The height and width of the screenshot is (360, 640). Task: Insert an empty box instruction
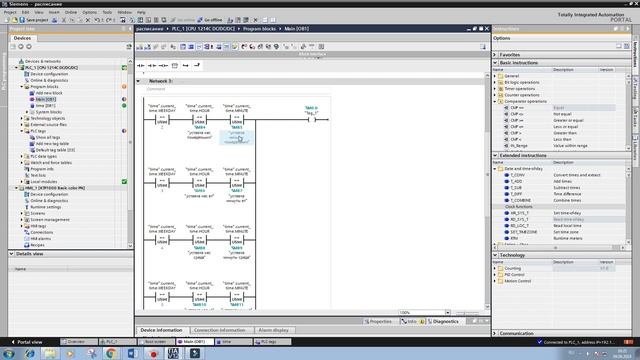click(x=175, y=65)
